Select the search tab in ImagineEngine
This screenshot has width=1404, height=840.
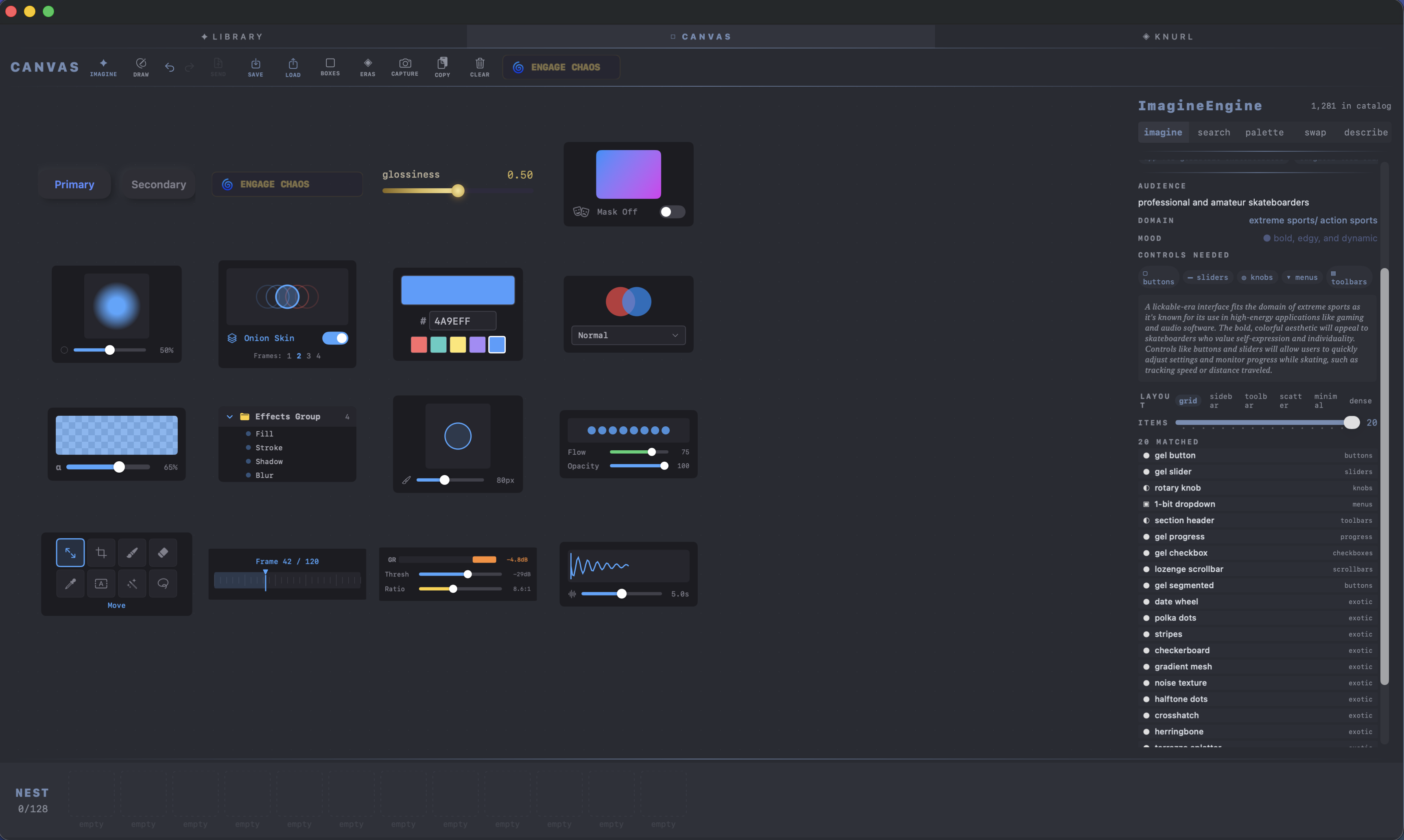pos(1214,132)
